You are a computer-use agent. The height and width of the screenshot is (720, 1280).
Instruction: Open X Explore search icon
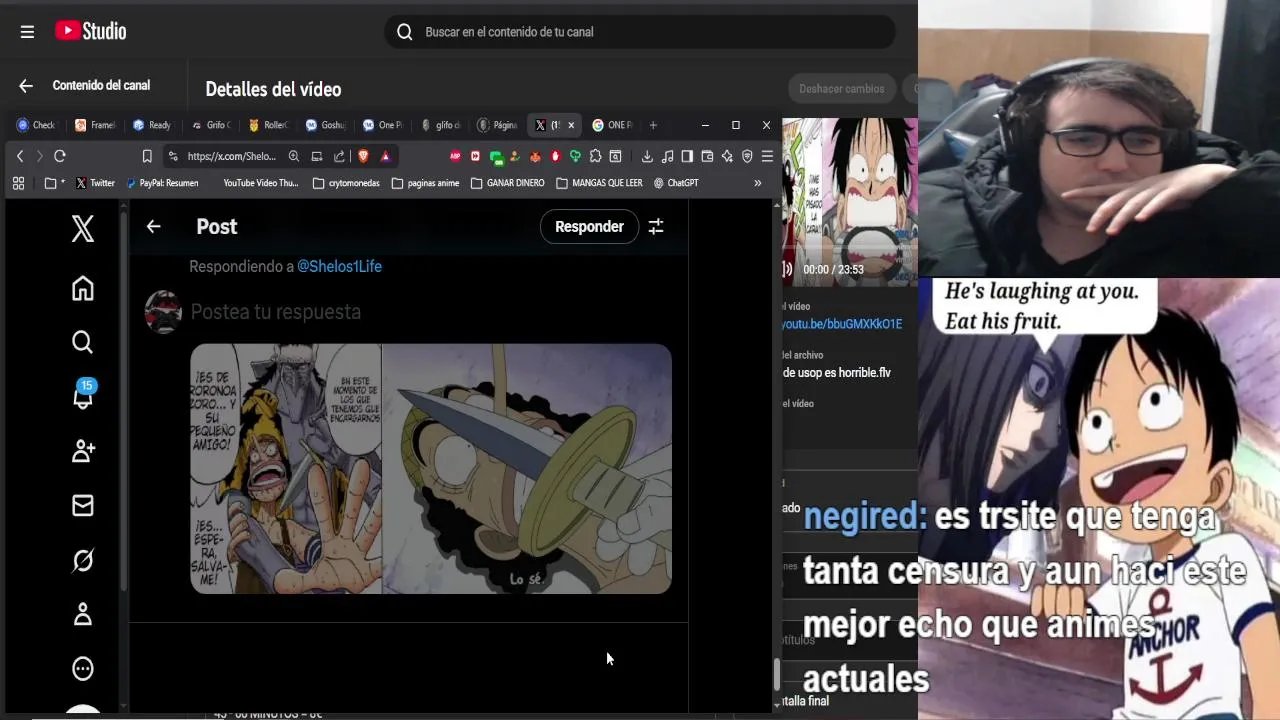pos(83,342)
